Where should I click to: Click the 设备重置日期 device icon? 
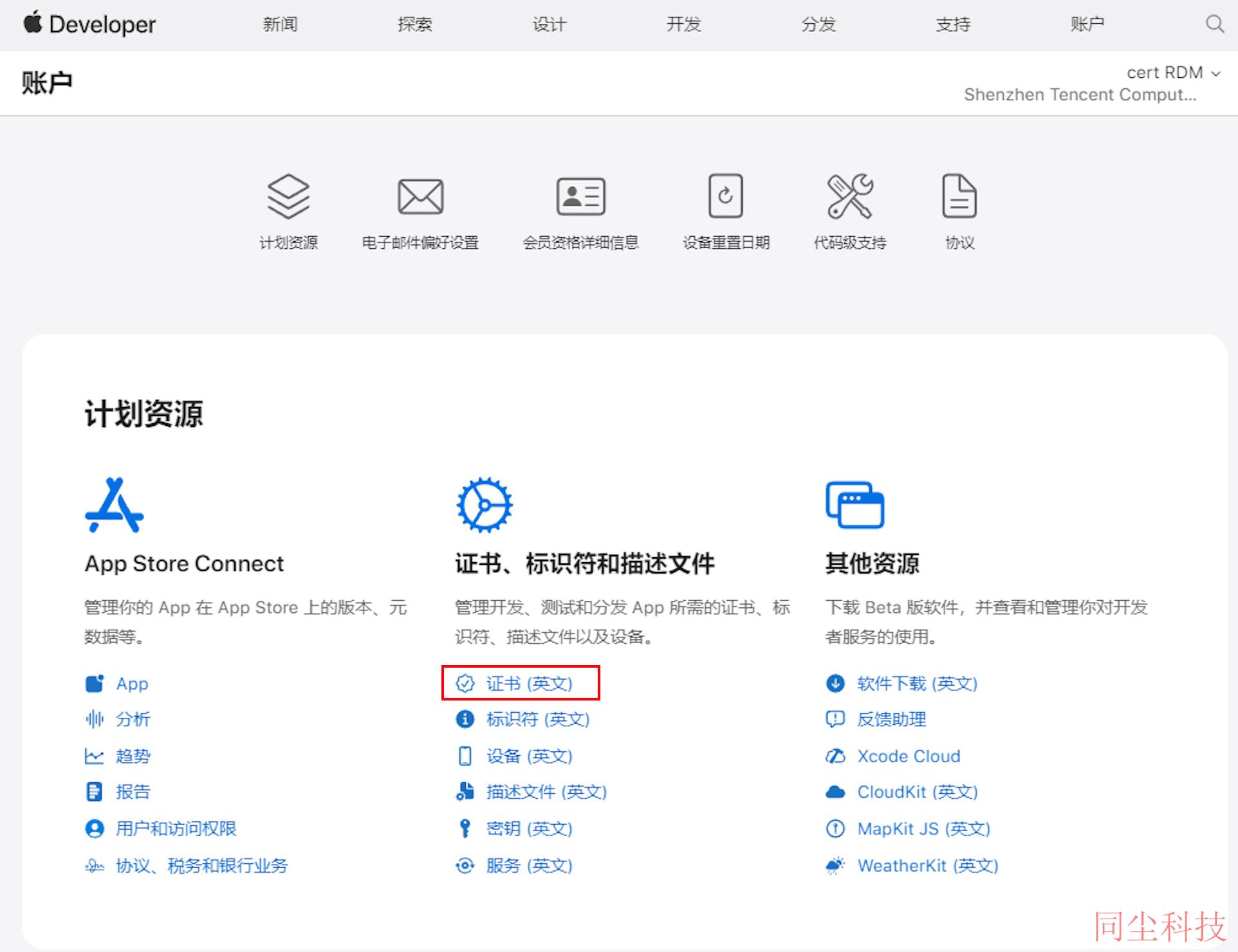[725, 196]
